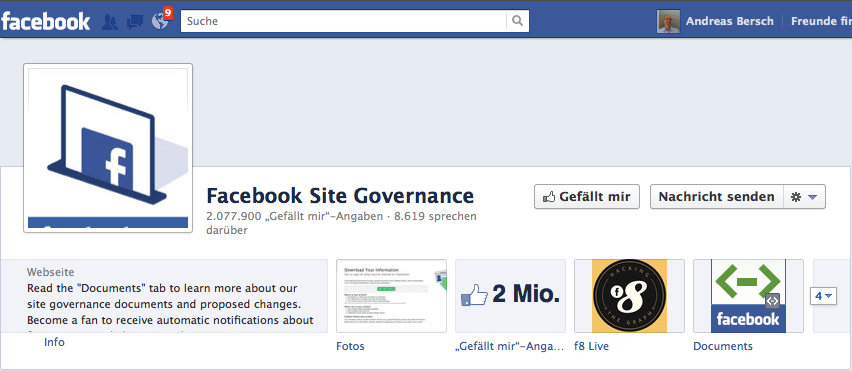
Task: Click the Gefällt mir button
Action: 587,197
